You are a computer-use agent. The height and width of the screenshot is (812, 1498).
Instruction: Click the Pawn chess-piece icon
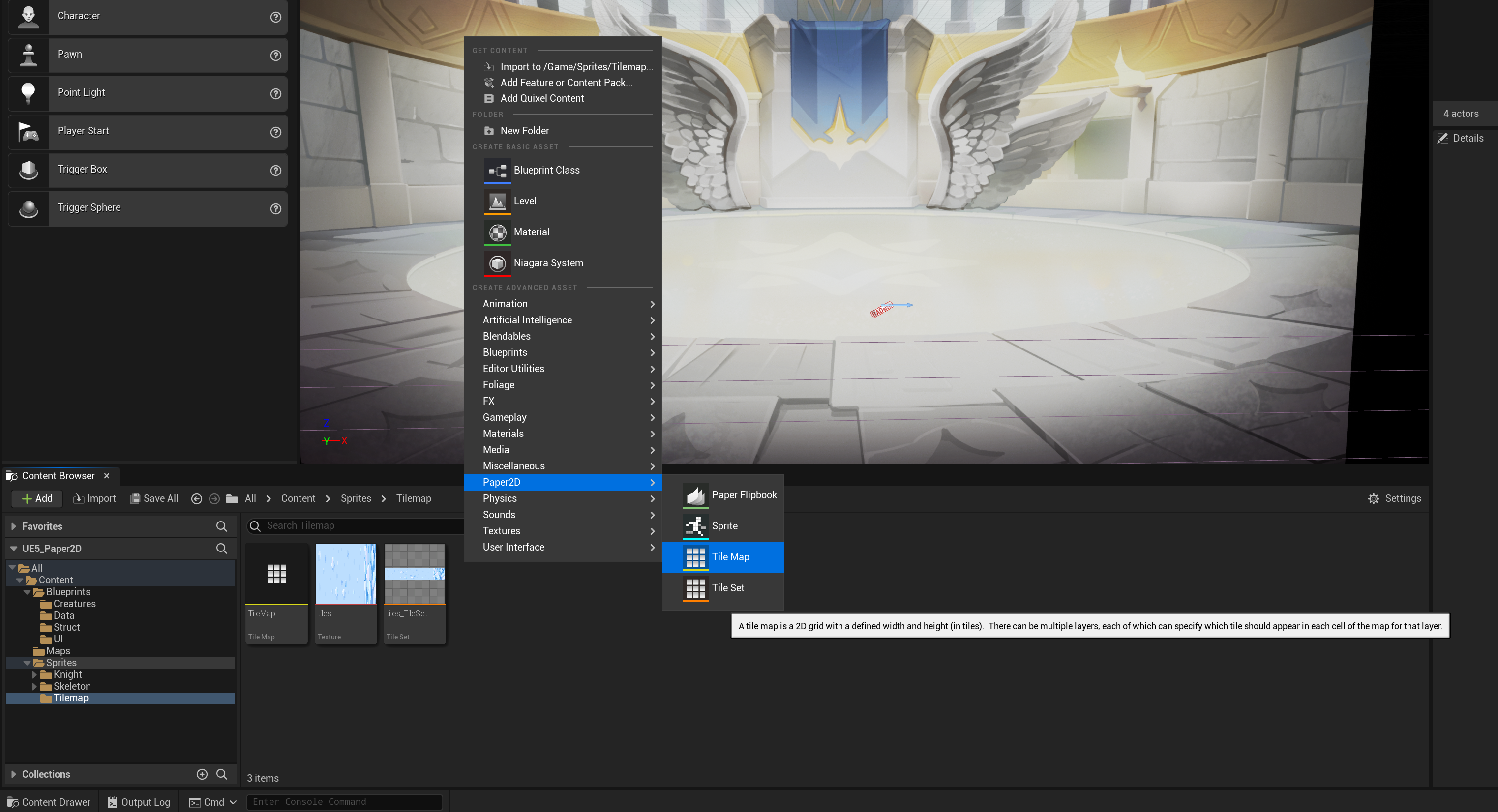click(x=29, y=54)
